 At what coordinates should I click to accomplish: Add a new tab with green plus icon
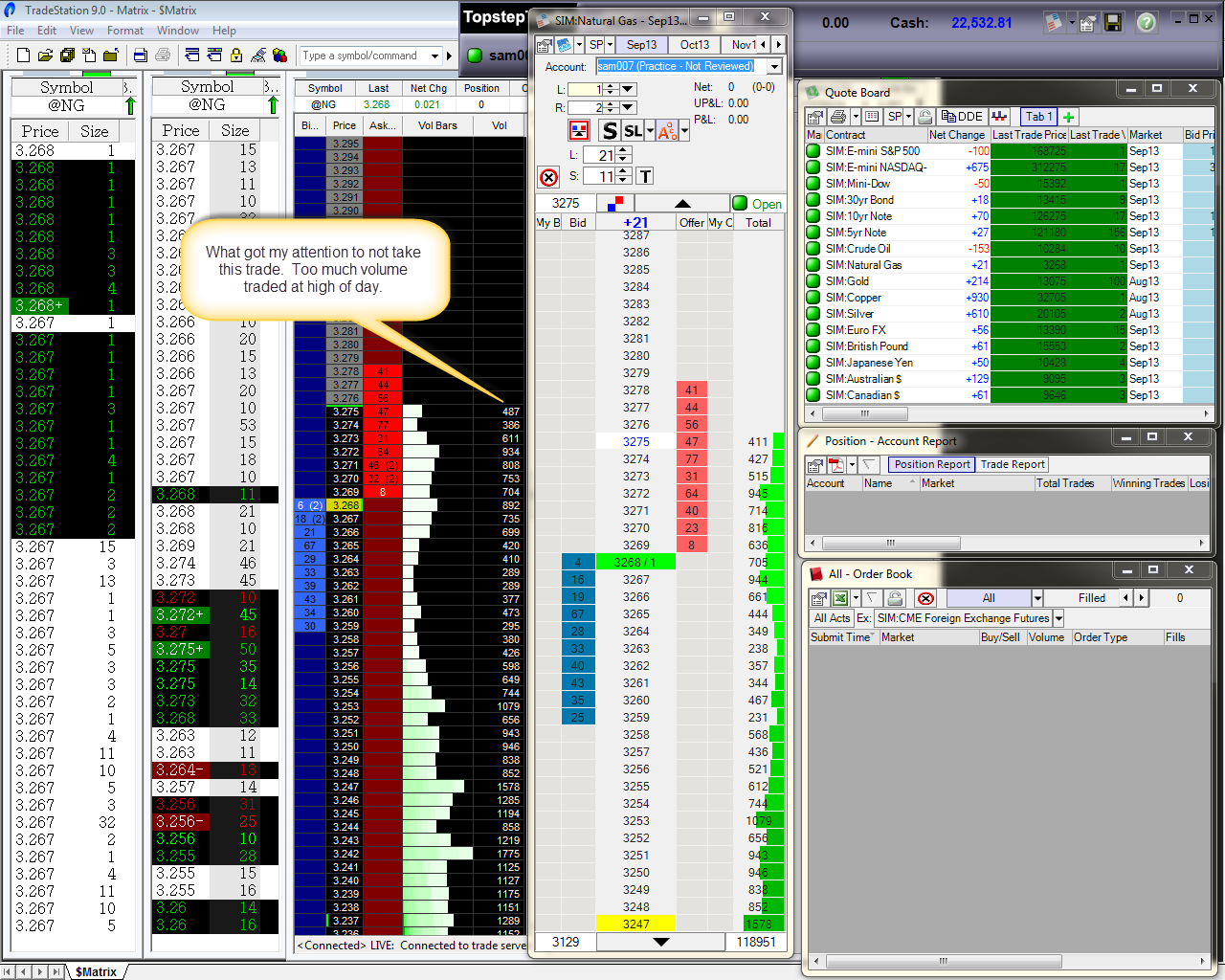coord(1068,117)
